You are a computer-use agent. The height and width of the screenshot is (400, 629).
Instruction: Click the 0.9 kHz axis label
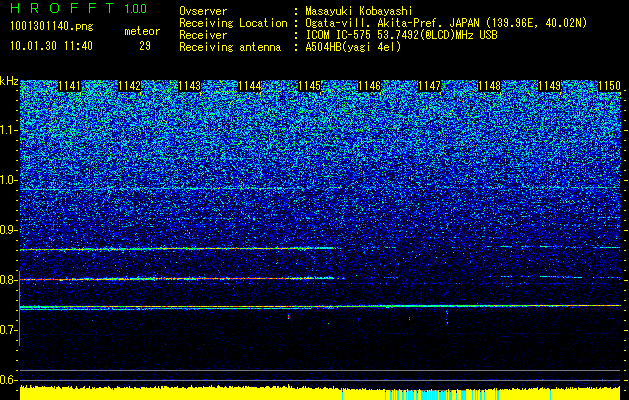tap(8, 230)
